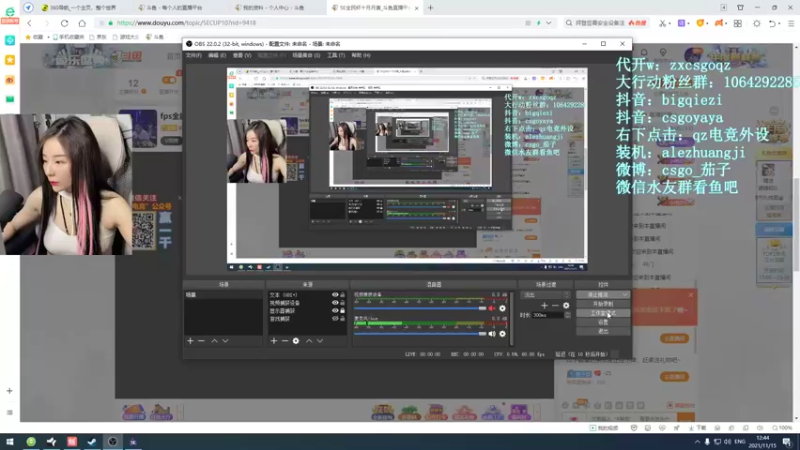800x450 pixels.
Task: Show hidden system tray icons
Action: point(697,441)
